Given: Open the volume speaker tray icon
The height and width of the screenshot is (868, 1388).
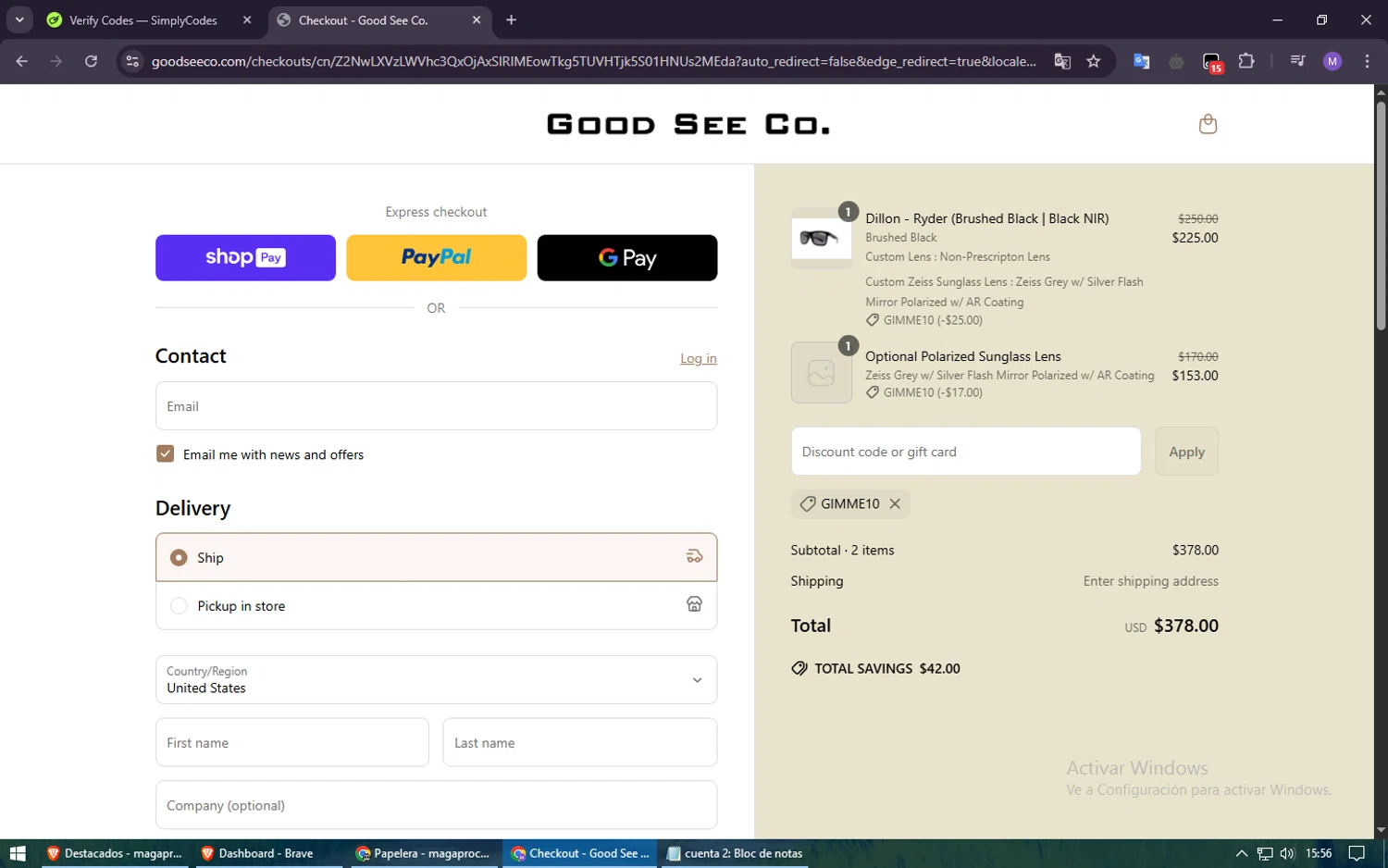Looking at the screenshot, I should point(1287,853).
